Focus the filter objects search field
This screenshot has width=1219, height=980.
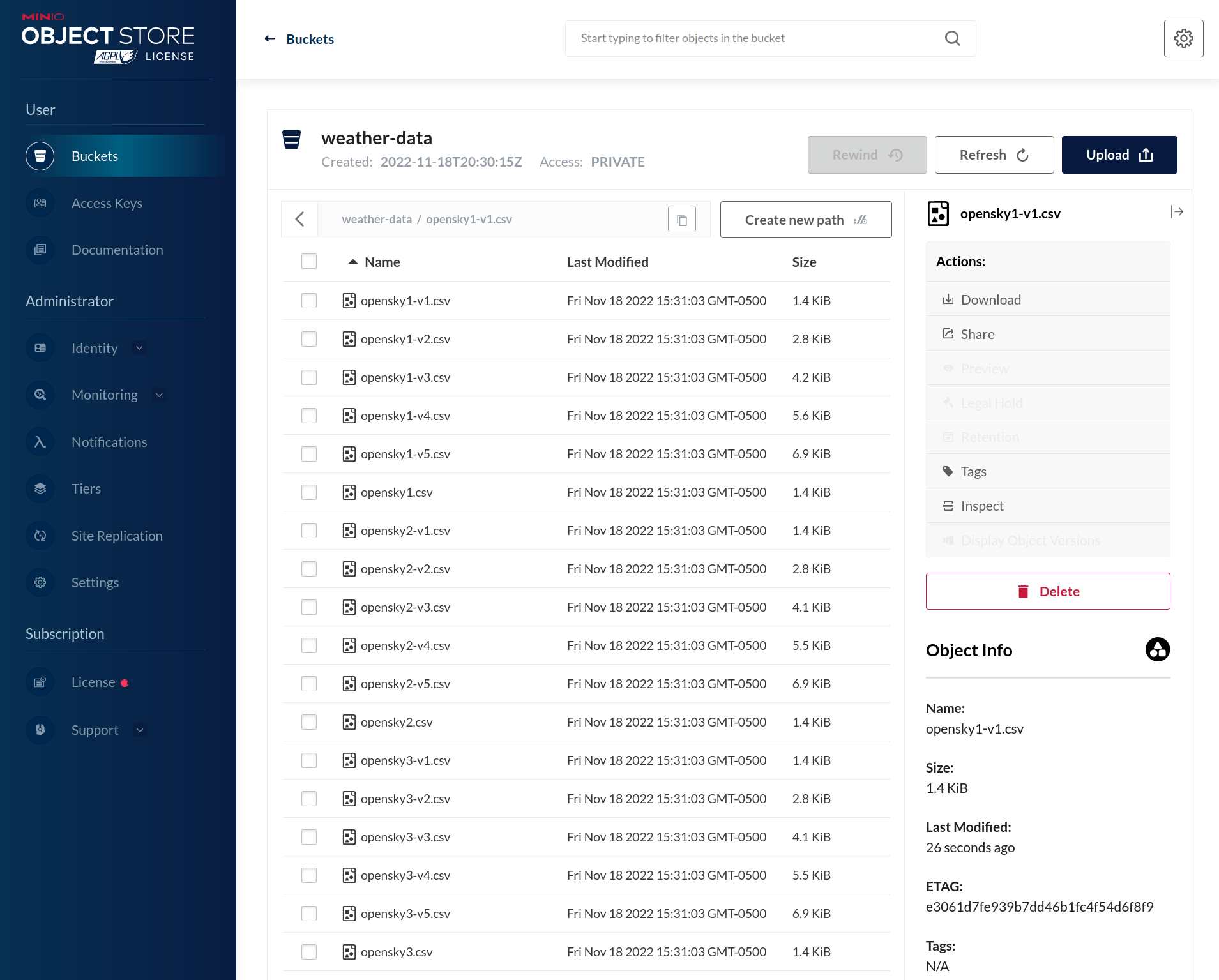click(753, 39)
